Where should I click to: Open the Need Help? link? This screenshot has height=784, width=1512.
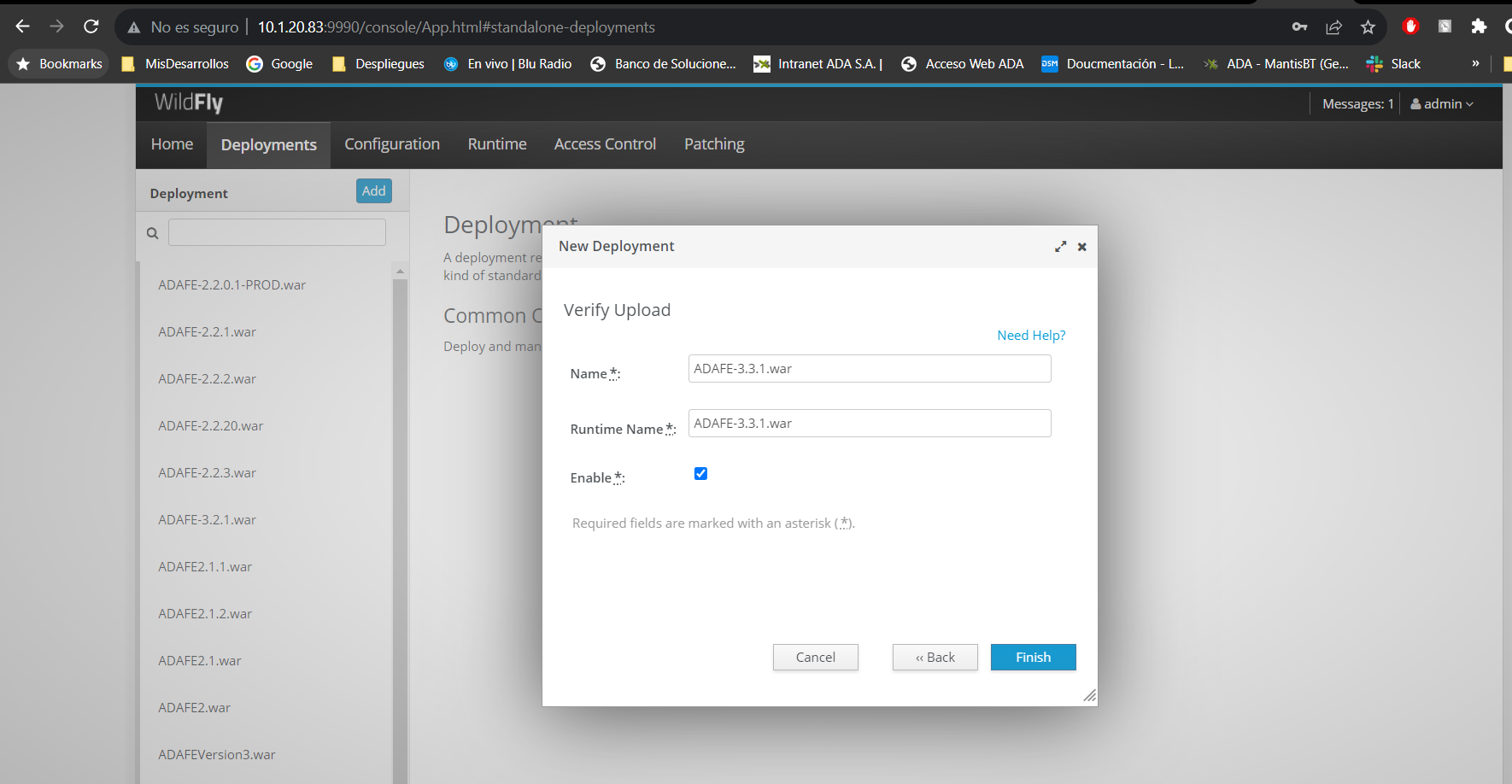[x=1031, y=336]
